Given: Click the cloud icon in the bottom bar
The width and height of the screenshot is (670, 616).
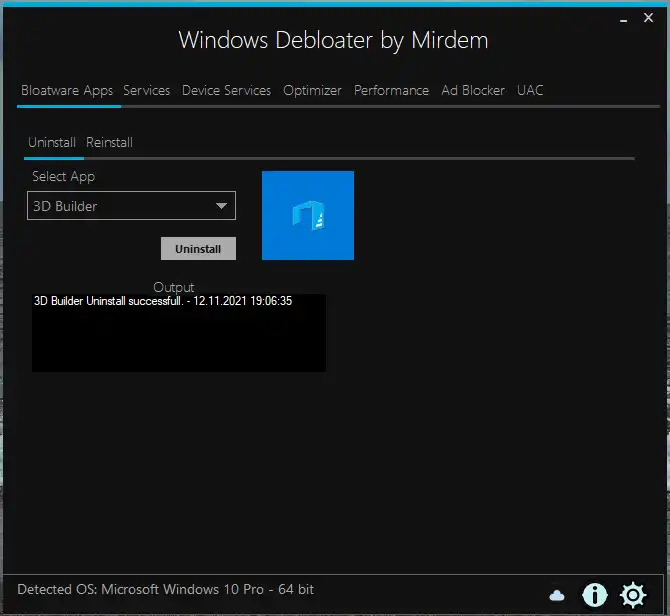Looking at the screenshot, I should pyautogui.click(x=556, y=595).
